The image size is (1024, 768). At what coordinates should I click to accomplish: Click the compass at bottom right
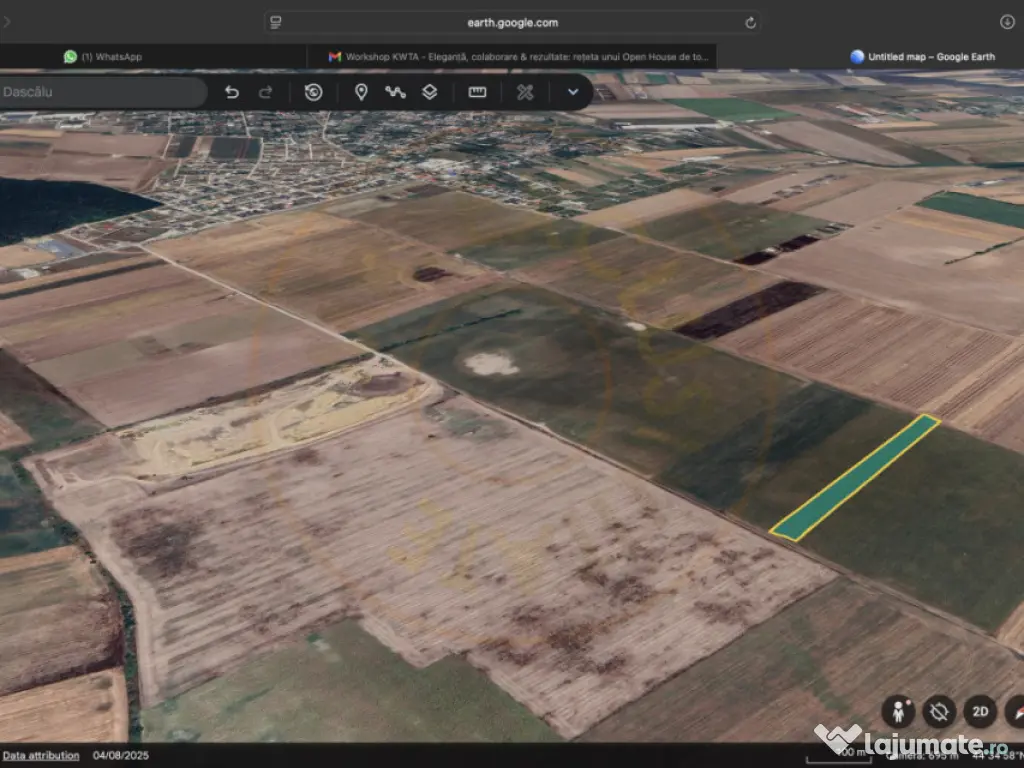click(1014, 712)
